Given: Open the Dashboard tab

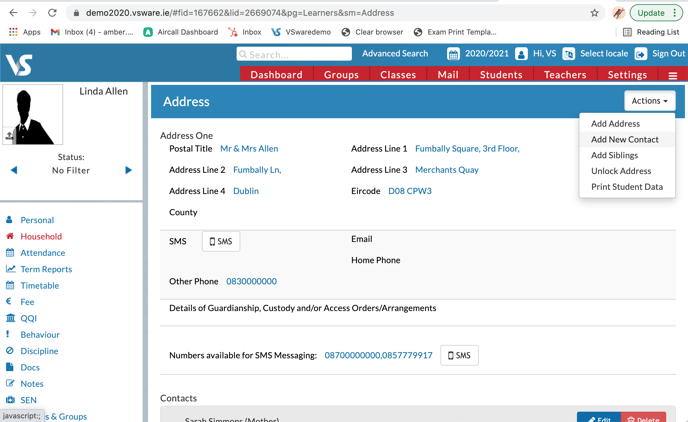Looking at the screenshot, I should click(276, 75).
